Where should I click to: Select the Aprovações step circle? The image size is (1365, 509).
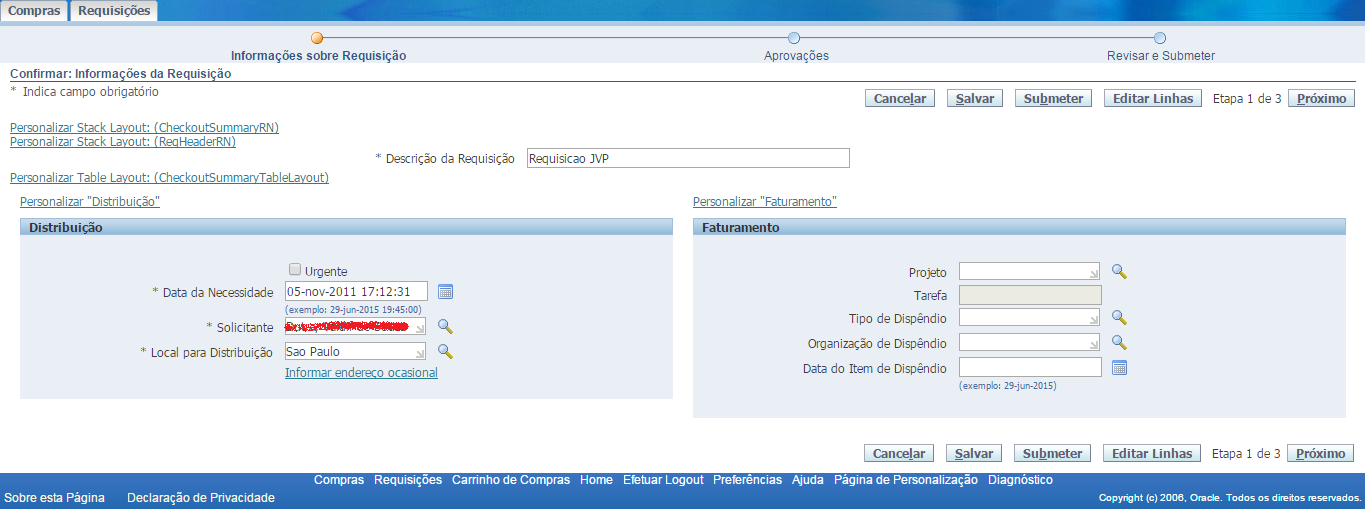click(x=794, y=38)
